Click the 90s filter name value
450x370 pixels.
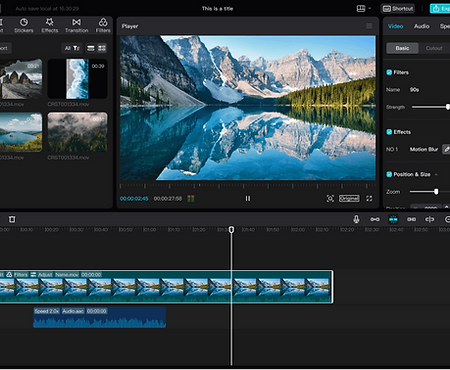[414, 90]
